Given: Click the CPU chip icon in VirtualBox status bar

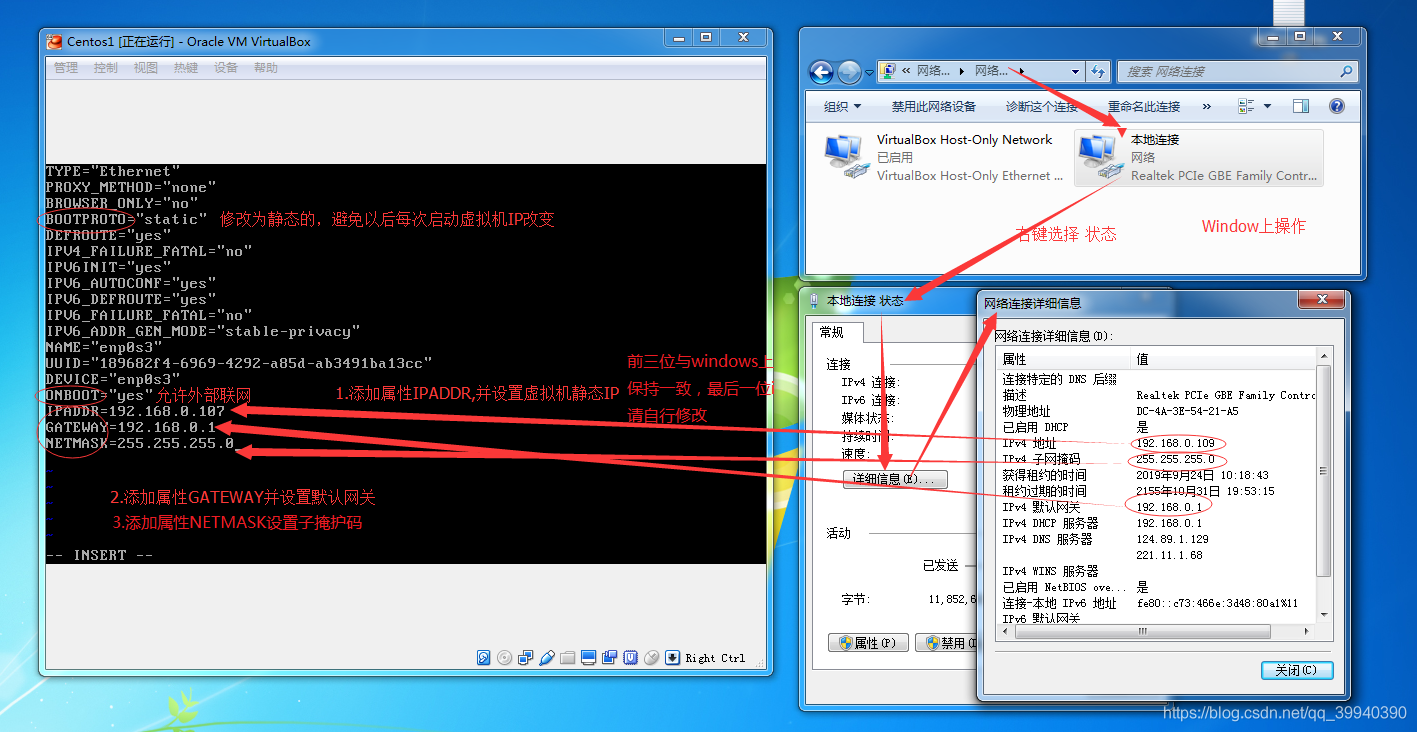Looking at the screenshot, I should tap(630, 657).
